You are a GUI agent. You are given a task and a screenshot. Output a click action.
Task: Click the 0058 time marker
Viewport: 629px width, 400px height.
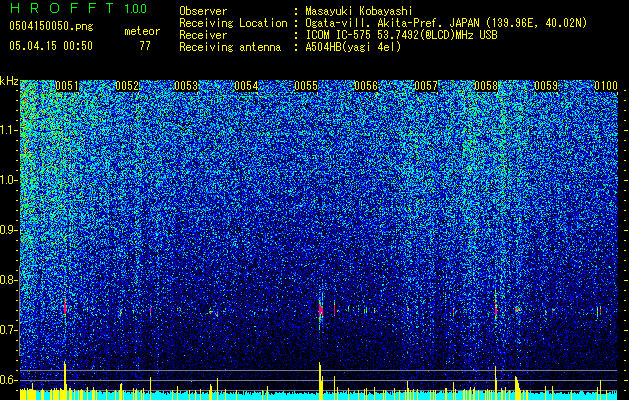tap(486, 86)
